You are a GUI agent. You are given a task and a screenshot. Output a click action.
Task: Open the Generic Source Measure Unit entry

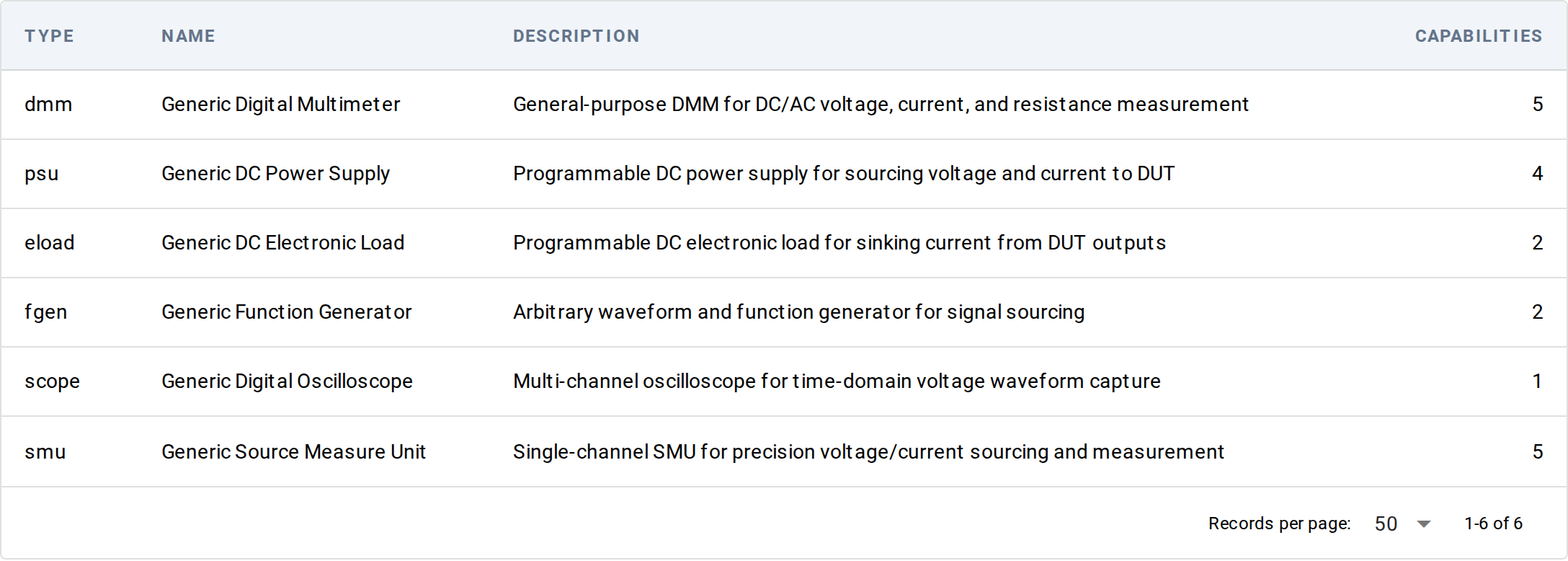[293, 452]
